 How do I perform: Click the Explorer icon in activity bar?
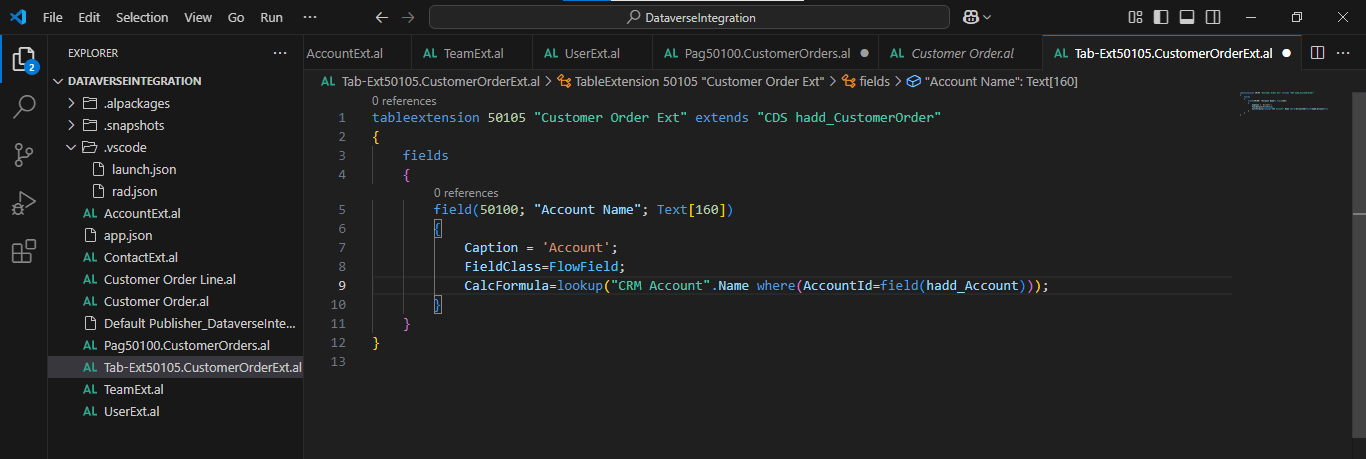[x=24, y=59]
